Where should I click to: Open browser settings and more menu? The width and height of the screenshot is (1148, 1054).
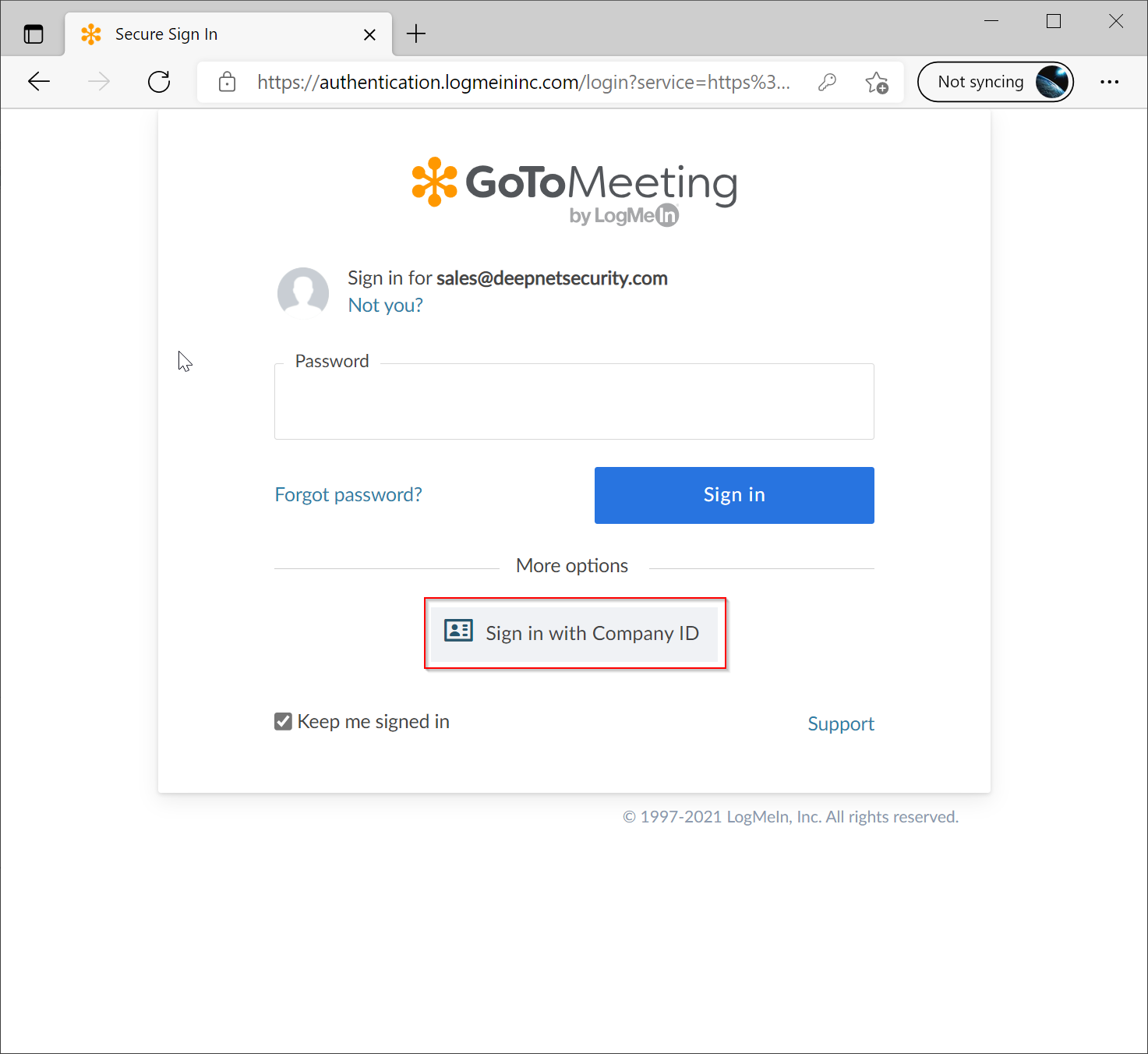click(1109, 82)
